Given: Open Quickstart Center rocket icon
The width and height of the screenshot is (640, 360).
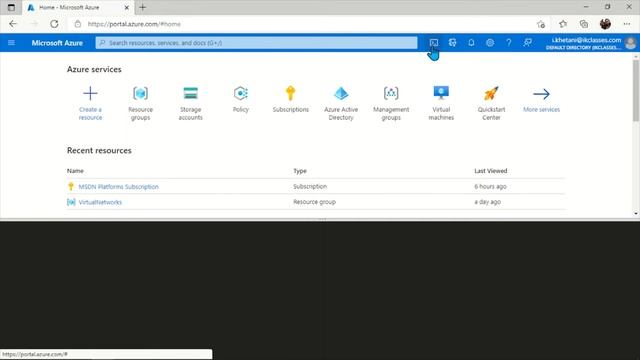Looking at the screenshot, I should pos(491,93).
